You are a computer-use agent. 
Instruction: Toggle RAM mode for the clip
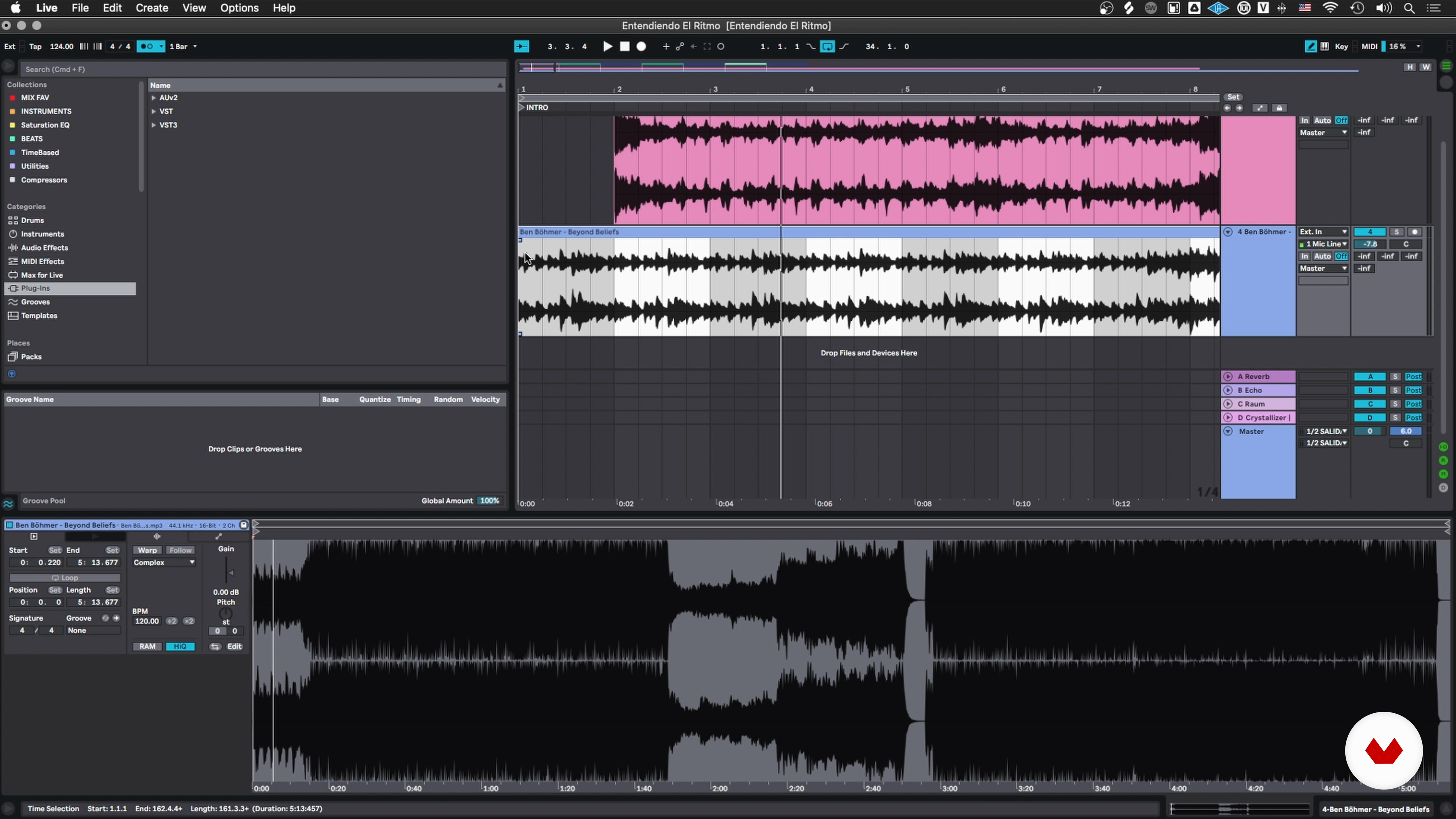coord(147,646)
